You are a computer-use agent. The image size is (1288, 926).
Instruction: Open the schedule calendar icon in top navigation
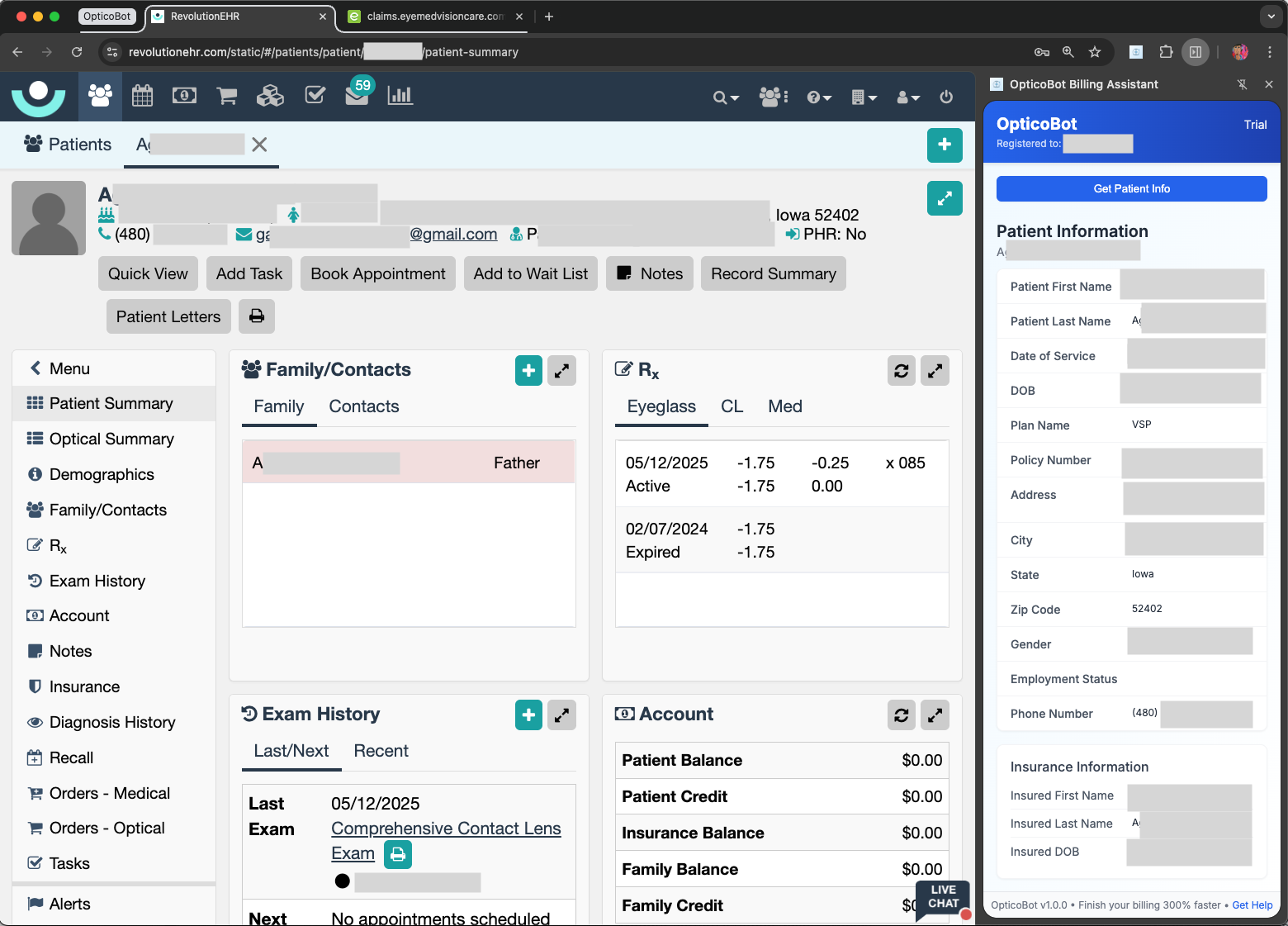pyautogui.click(x=143, y=96)
